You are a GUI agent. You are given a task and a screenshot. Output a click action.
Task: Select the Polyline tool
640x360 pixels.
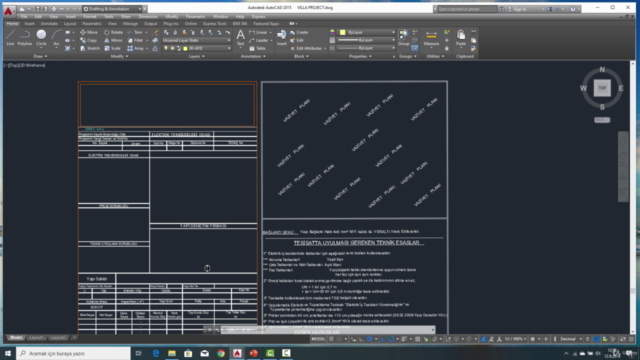[24, 38]
